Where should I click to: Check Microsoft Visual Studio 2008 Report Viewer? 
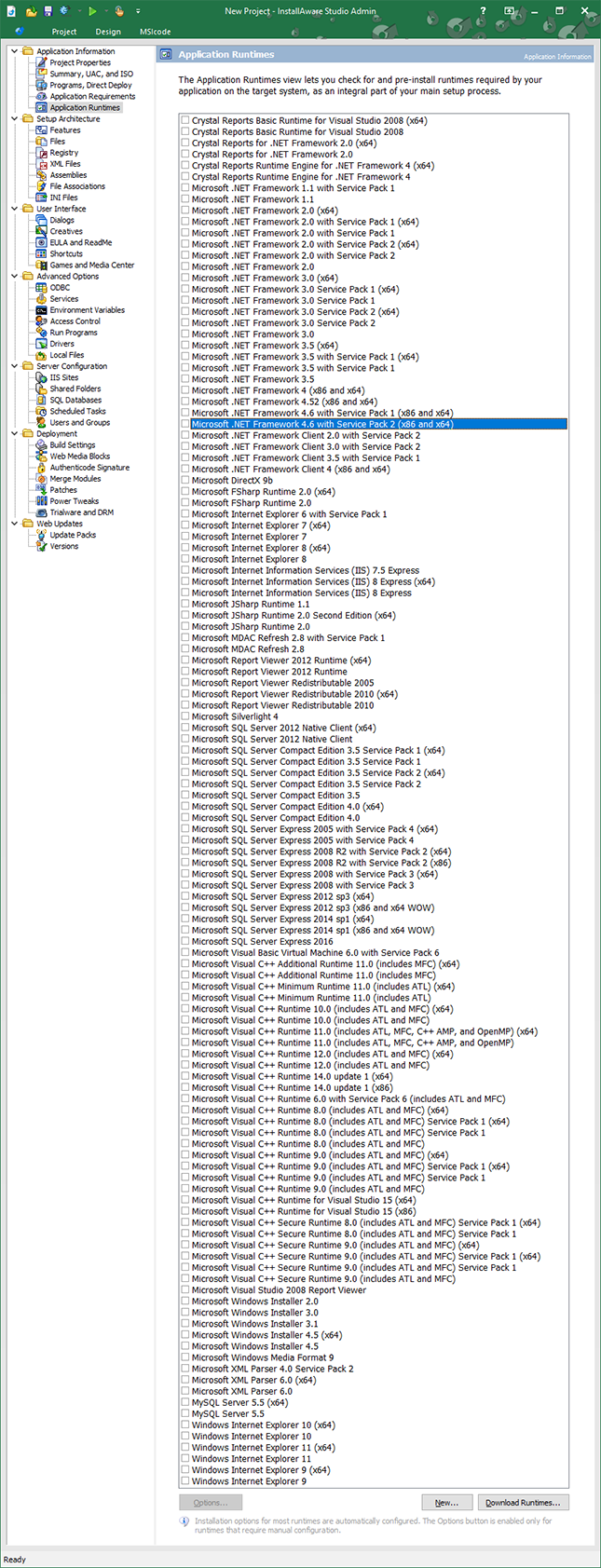point(185,1290)
